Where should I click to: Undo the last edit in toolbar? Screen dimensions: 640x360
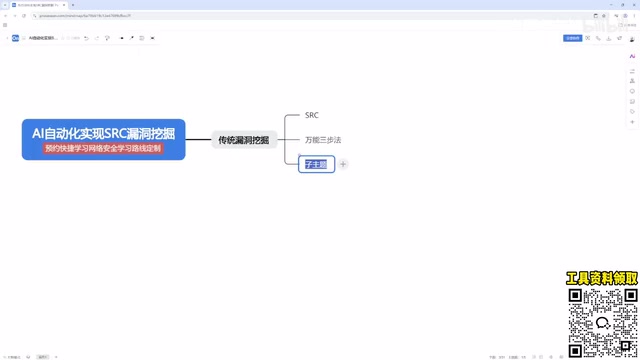[x=87, y=38]
